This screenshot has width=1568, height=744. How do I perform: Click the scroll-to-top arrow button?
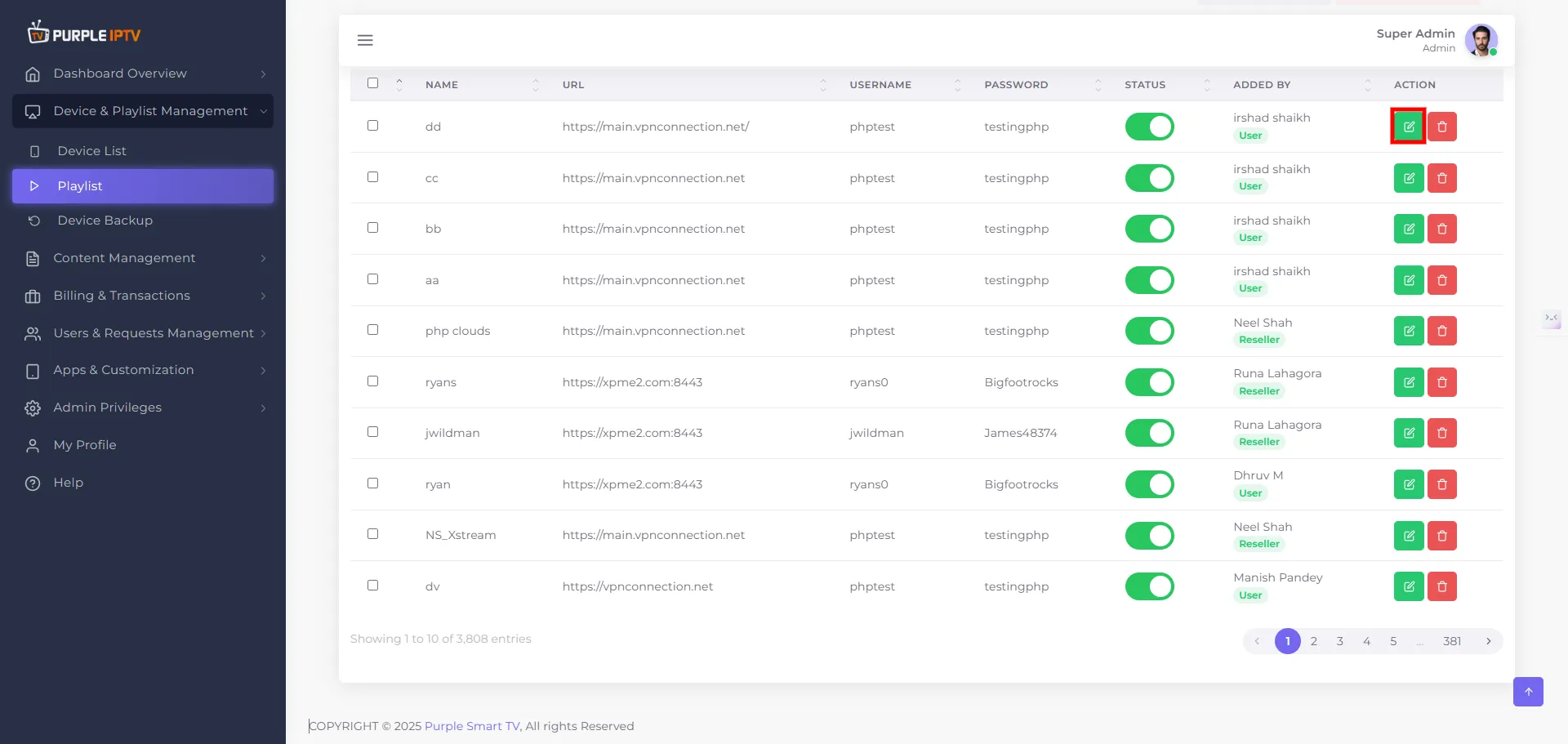tap(1528, 692)
